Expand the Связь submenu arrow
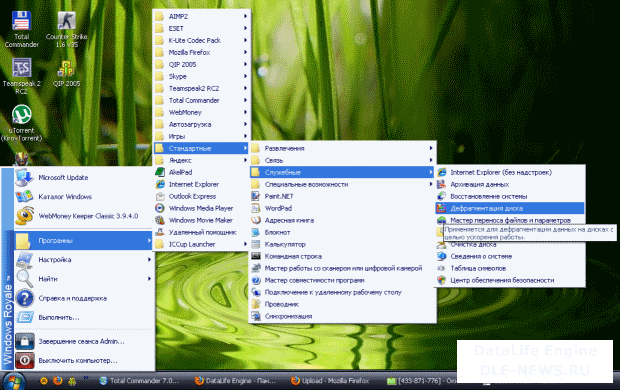The height and width of the screenshot is (390, 620). (431, 160)
